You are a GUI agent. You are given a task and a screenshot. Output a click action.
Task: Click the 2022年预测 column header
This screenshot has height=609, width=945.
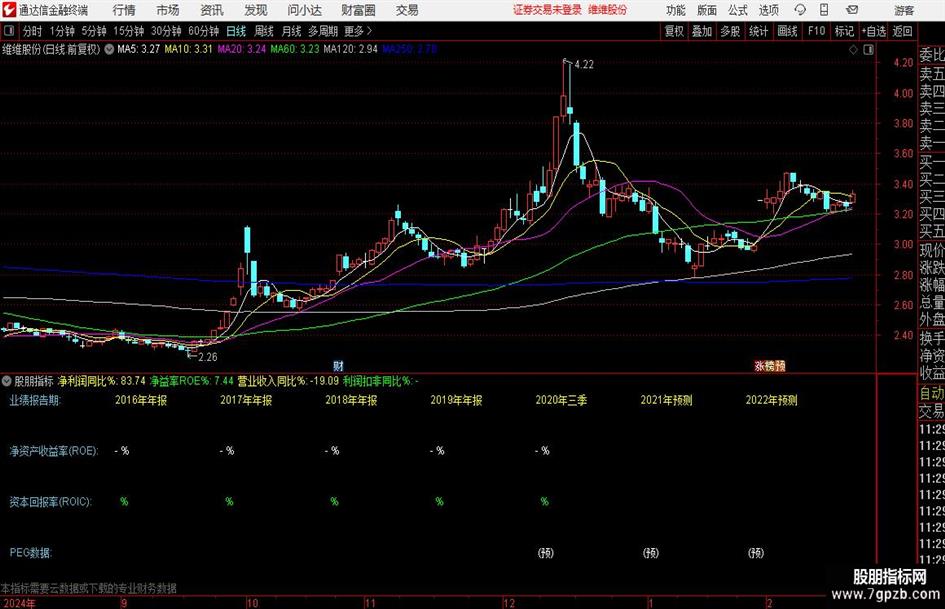[x=771, y=400]
